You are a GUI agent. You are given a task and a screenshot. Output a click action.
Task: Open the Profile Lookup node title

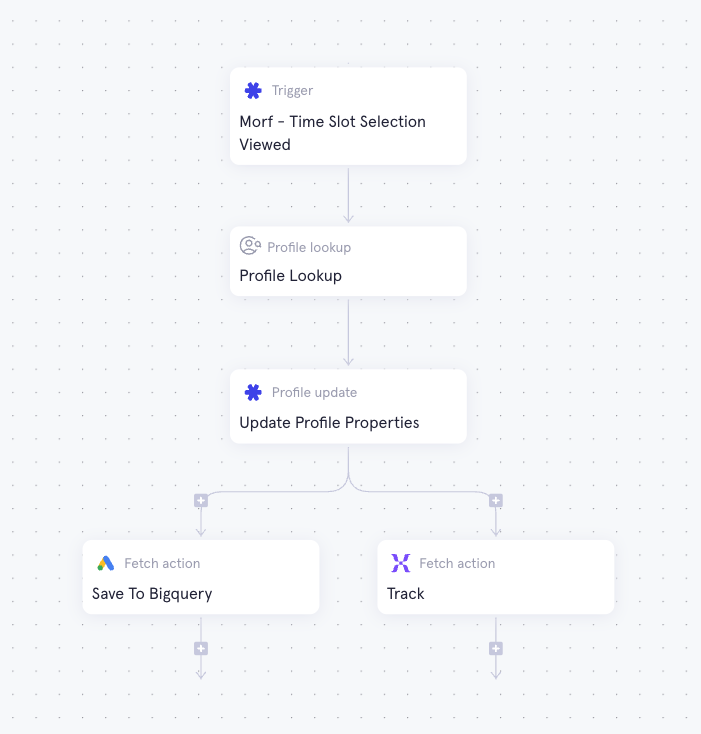pos(291,276)
